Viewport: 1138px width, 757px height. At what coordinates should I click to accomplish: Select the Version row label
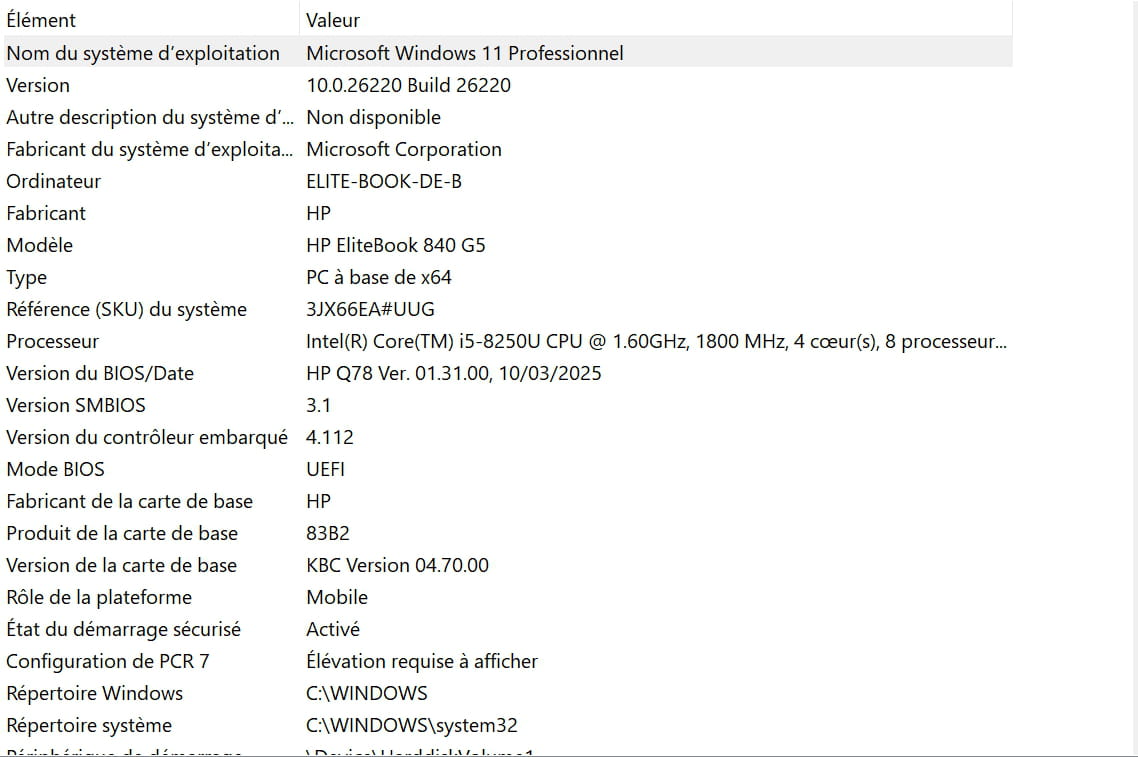tap(38, 85)
